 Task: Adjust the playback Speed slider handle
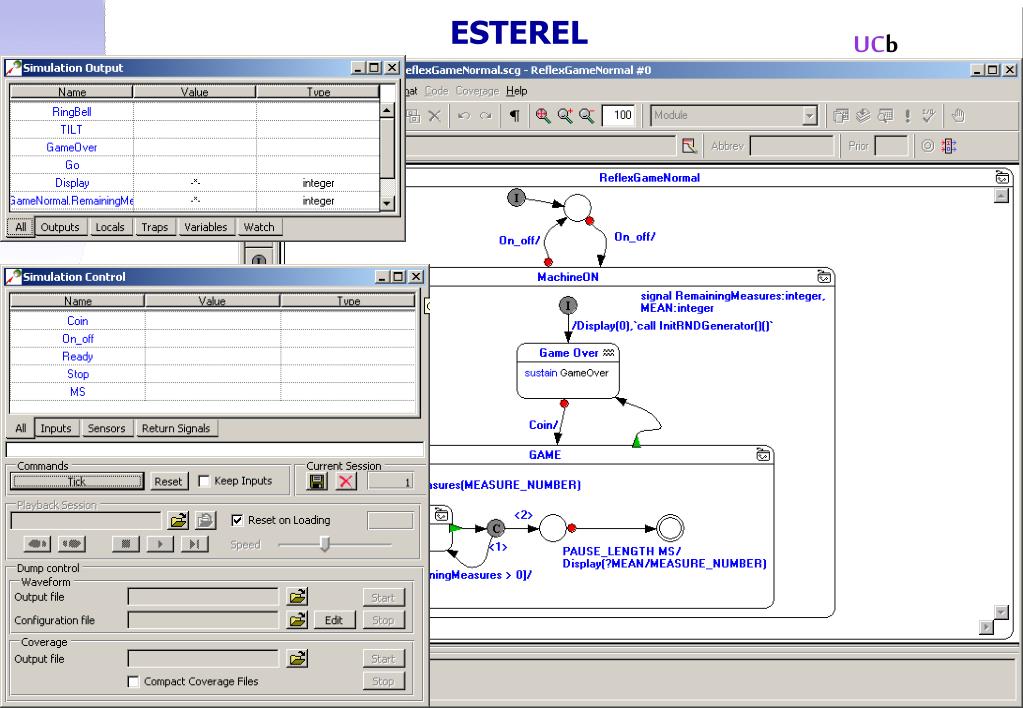click(x=325, y=544)
